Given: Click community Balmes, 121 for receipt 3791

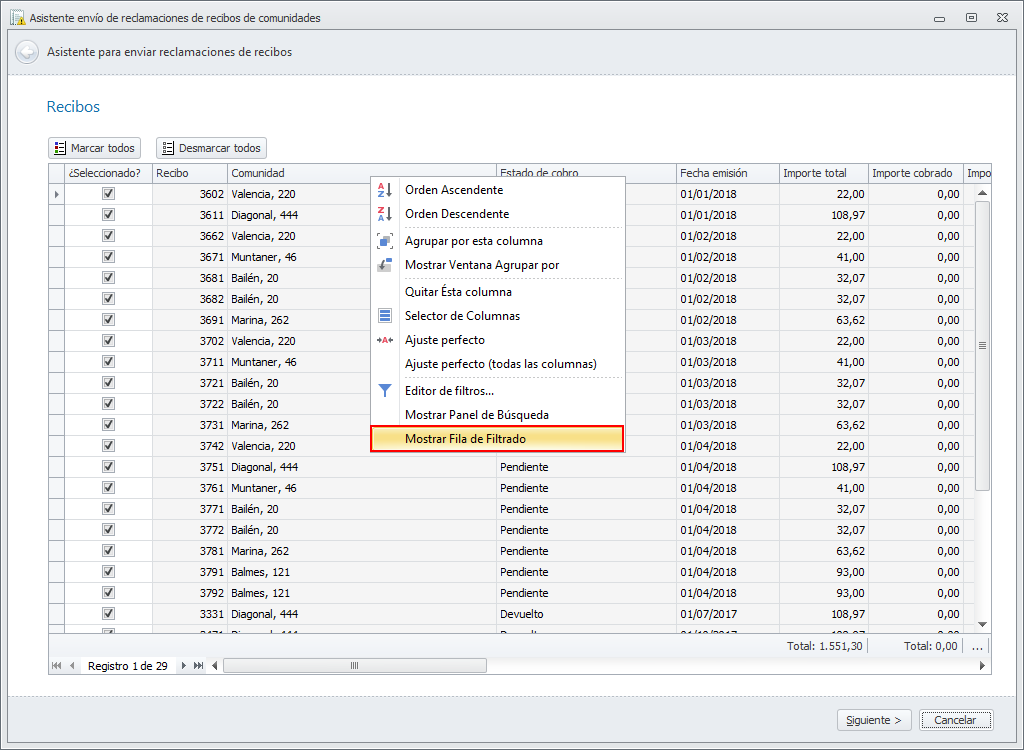Looking at the screenshot, I should coord(362,572).
